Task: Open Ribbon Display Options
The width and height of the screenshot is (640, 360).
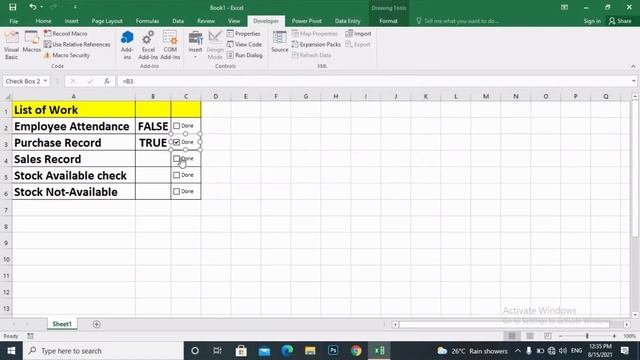Action: (564, 7)
